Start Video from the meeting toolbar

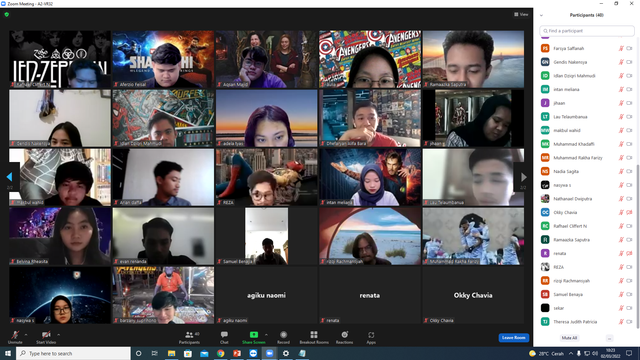[46, 337]
